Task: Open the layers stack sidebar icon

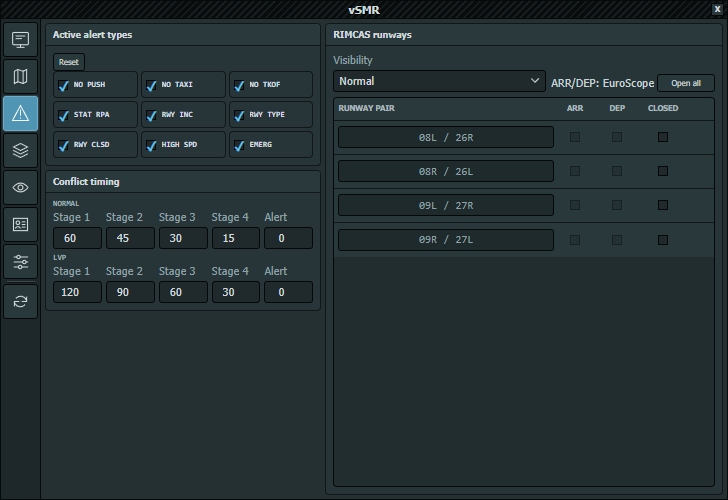Action: point(20,150)
